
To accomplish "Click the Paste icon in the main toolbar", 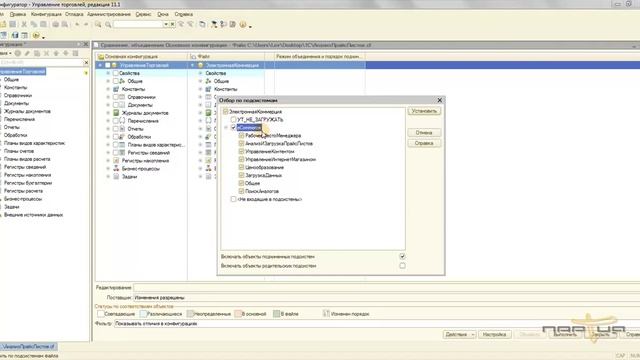I will [43, 24].
